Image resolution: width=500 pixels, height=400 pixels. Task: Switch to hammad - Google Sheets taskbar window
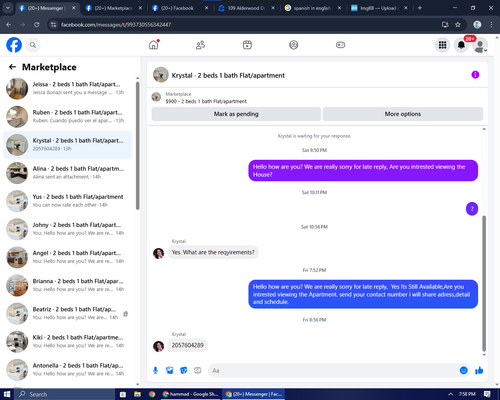point(190,394)
